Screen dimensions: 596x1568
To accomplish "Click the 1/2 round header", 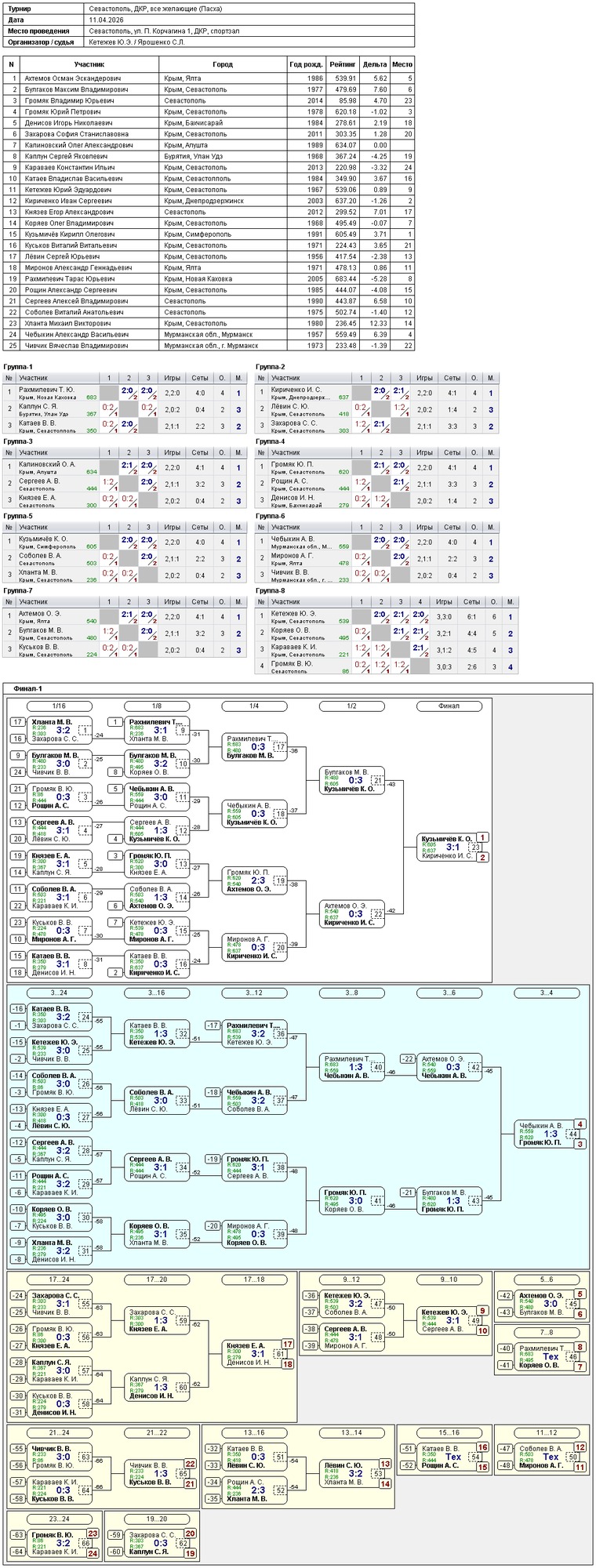I will (351, 706).
